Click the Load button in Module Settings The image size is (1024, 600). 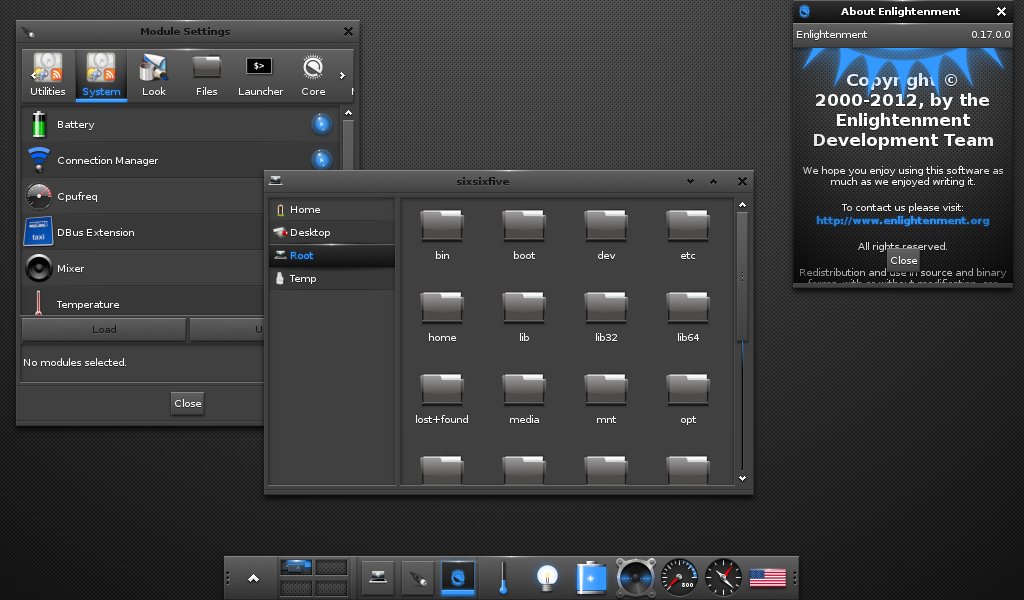point(104,329)
